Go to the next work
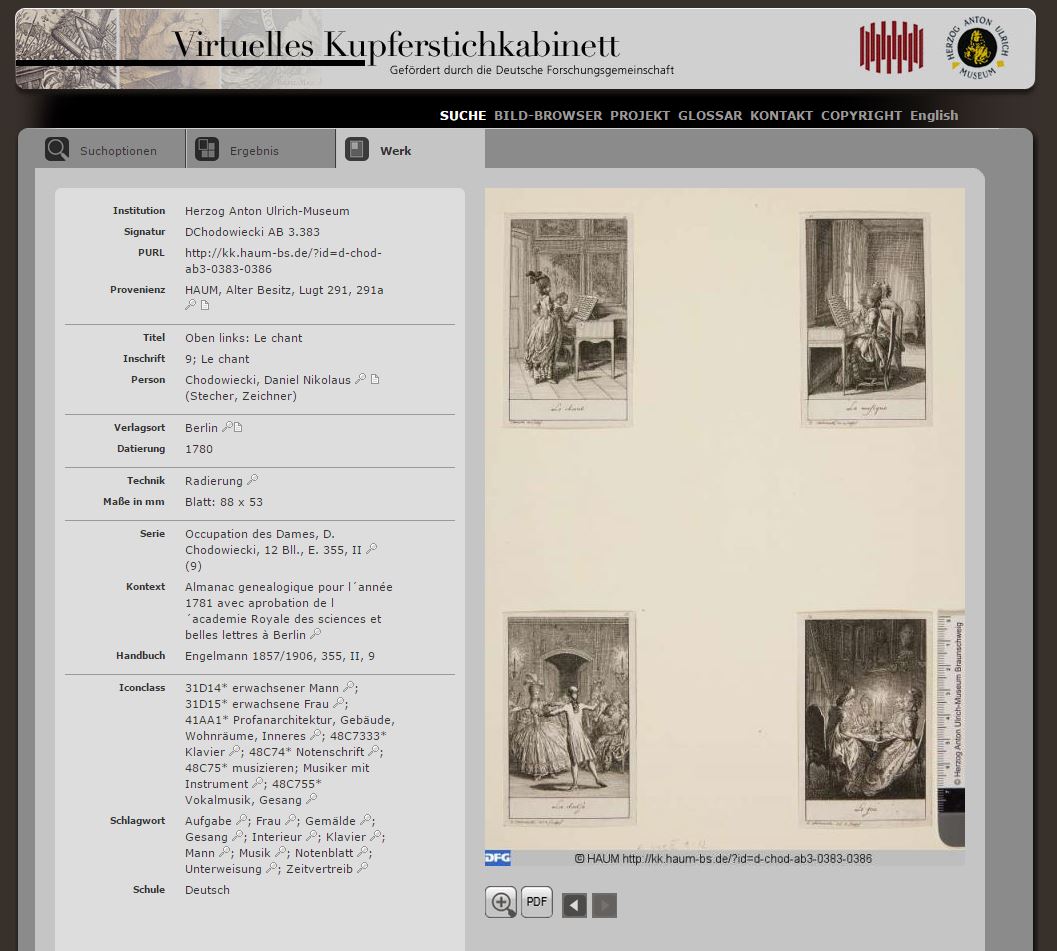1057x951 pixels. coord(605,905)
